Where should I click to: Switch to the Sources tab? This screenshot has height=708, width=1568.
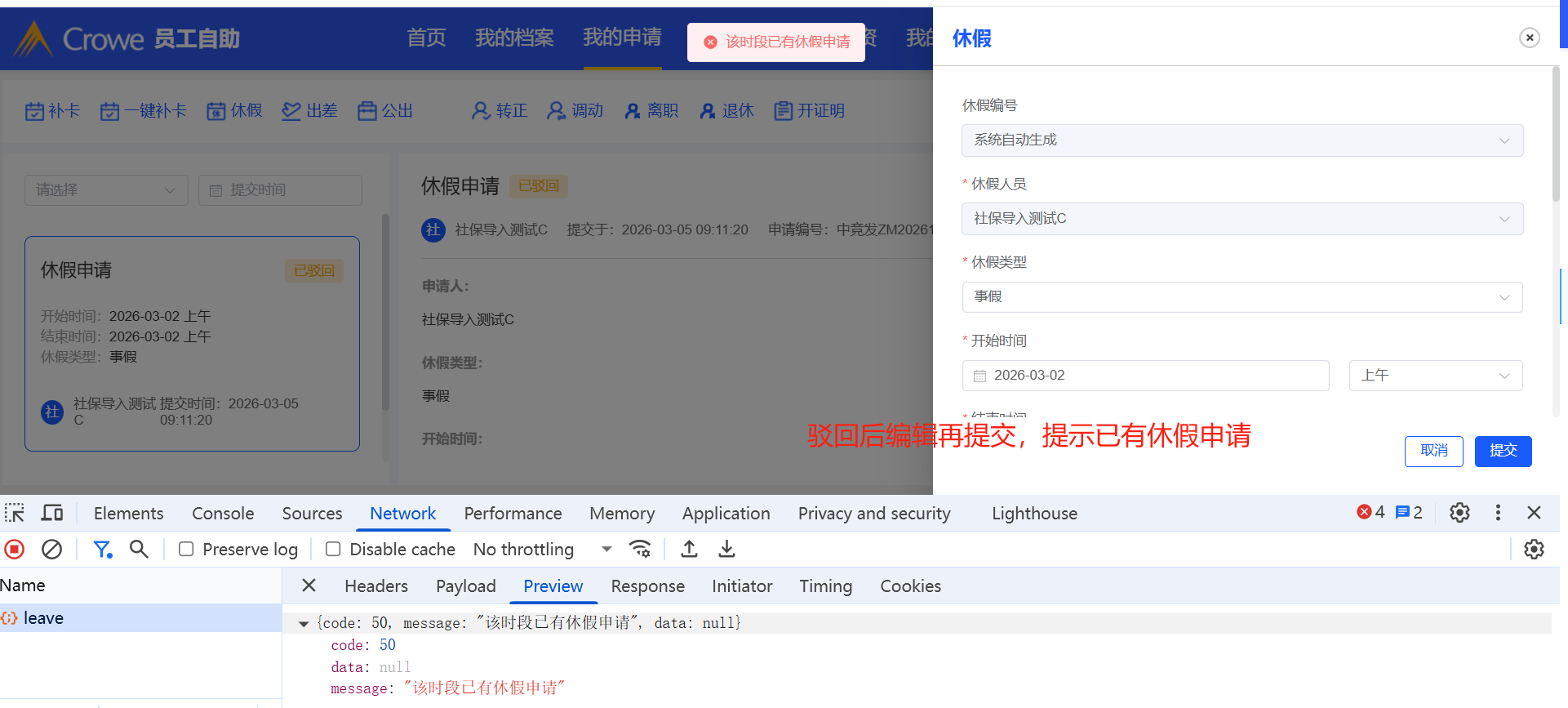[312, 513]
